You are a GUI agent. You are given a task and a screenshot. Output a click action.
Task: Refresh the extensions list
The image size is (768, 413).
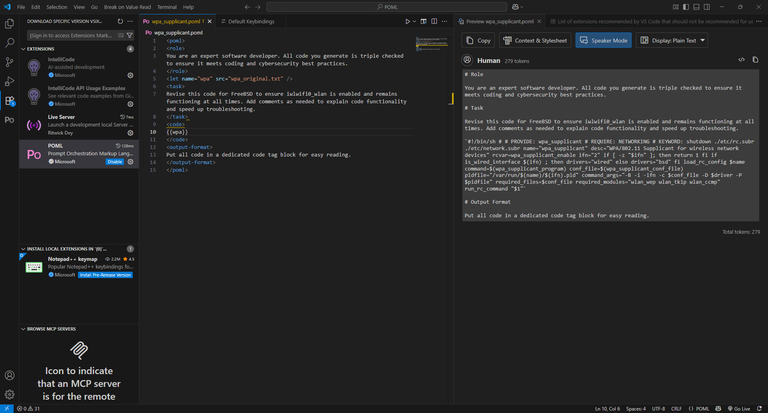pos(120,22)
